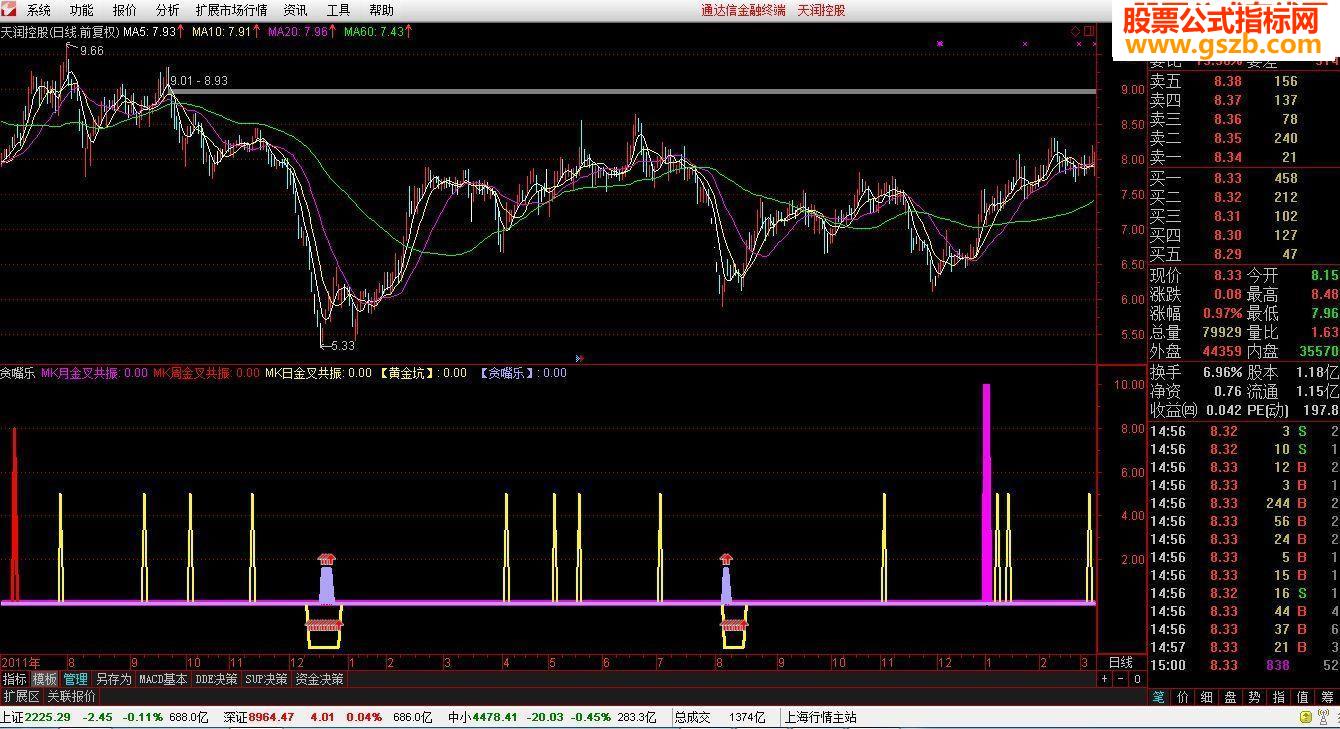The width and height of the screenshot is (1340, 729).
Task: Open the 扩展市场行情 menu
Action: pos(232,10)
